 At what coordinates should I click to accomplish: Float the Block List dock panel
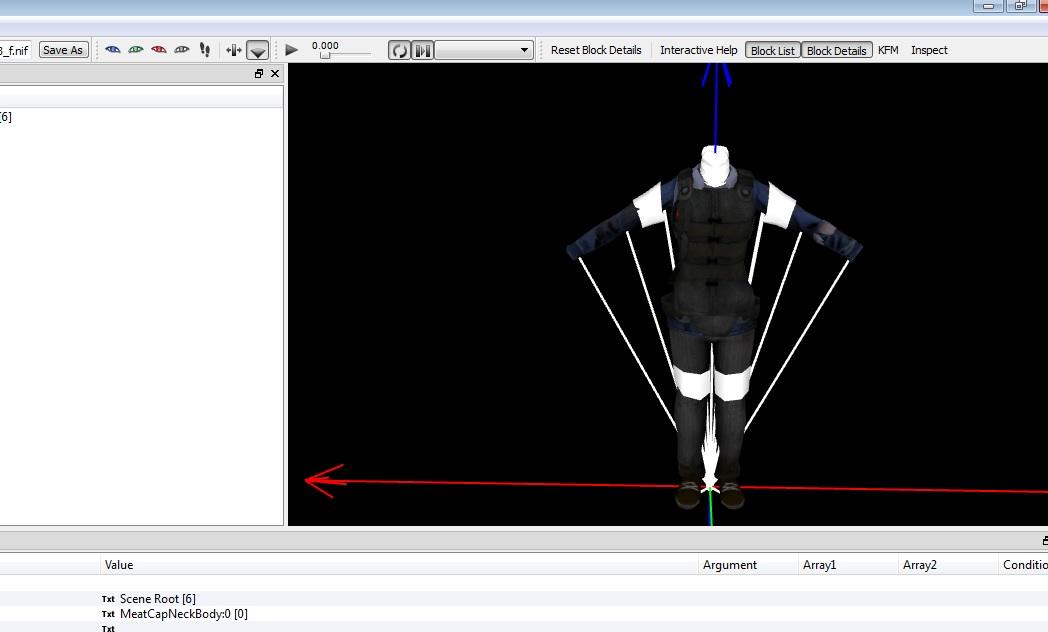click(259, 73)
